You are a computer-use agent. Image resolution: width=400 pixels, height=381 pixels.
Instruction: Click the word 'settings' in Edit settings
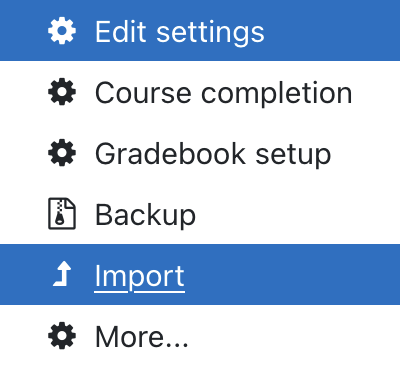pos(210,32)
